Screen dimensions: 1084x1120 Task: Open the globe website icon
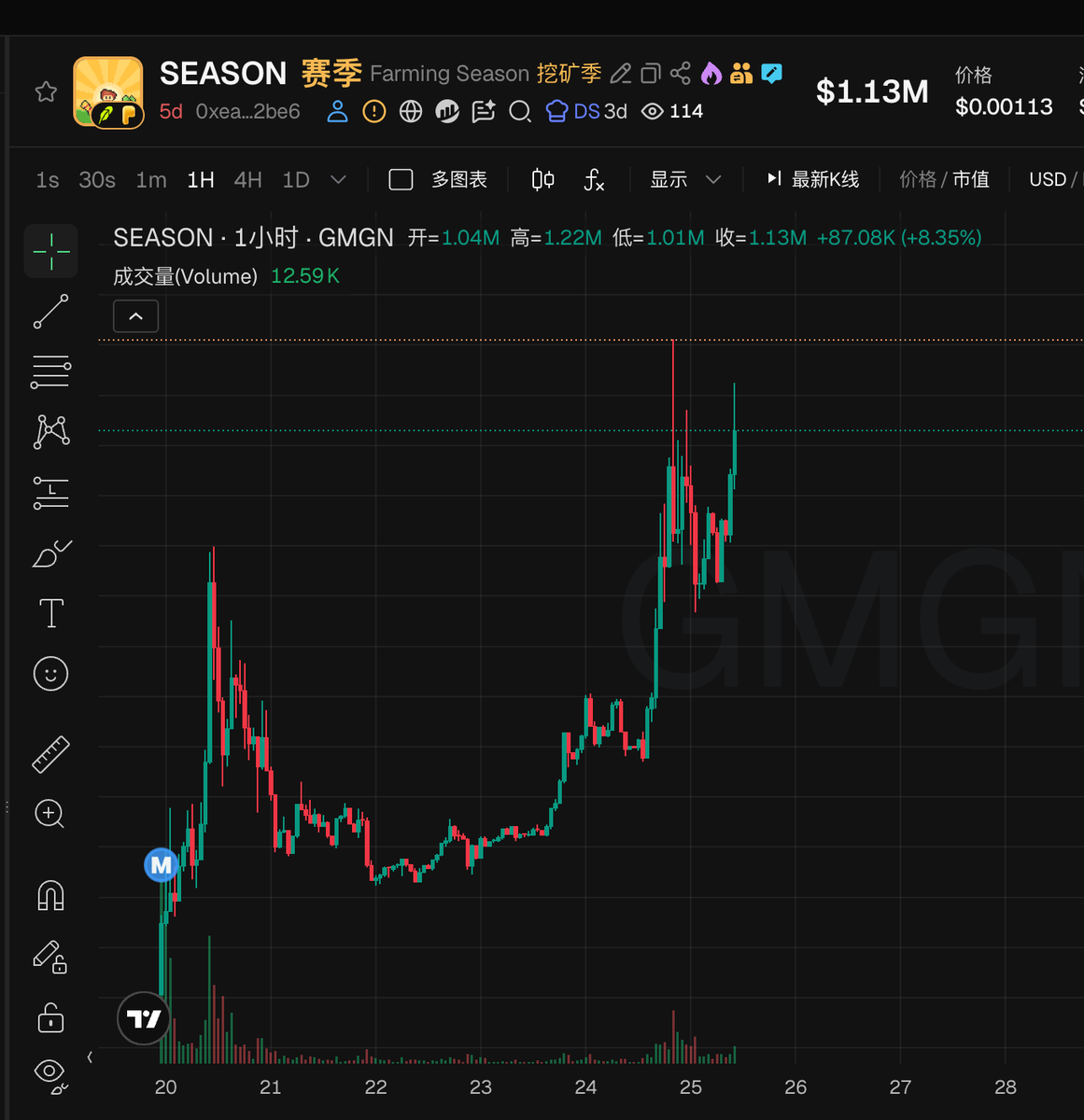411,112
